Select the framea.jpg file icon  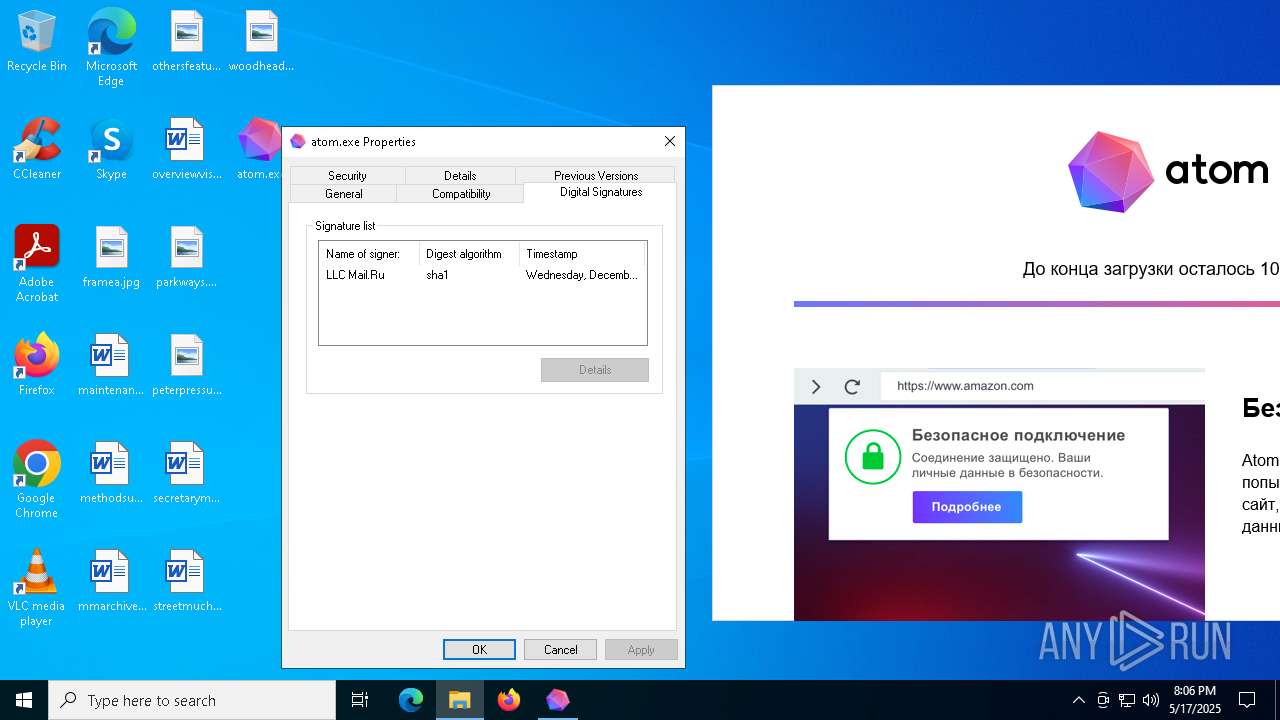(111, 258)
